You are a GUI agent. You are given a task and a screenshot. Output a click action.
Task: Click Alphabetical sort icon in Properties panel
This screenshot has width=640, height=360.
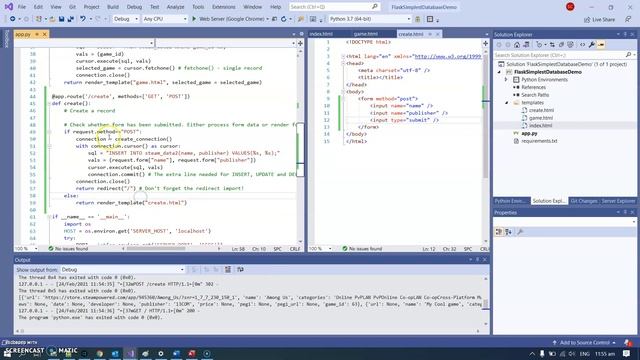pos(508,232)
